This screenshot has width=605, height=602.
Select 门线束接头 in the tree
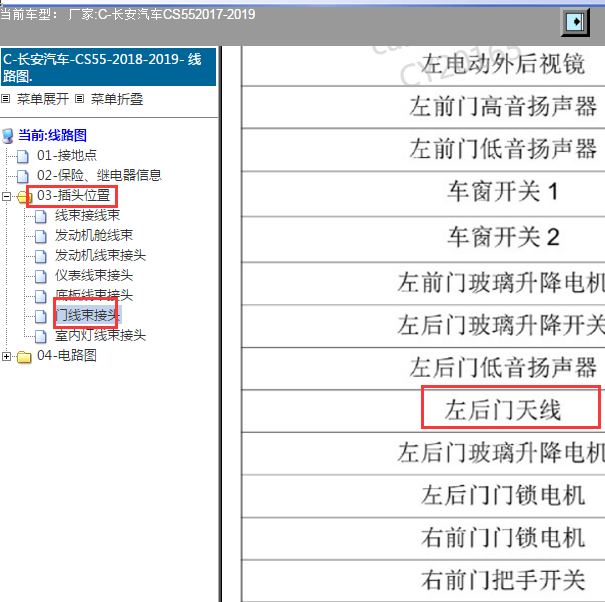tap(88, 315)
